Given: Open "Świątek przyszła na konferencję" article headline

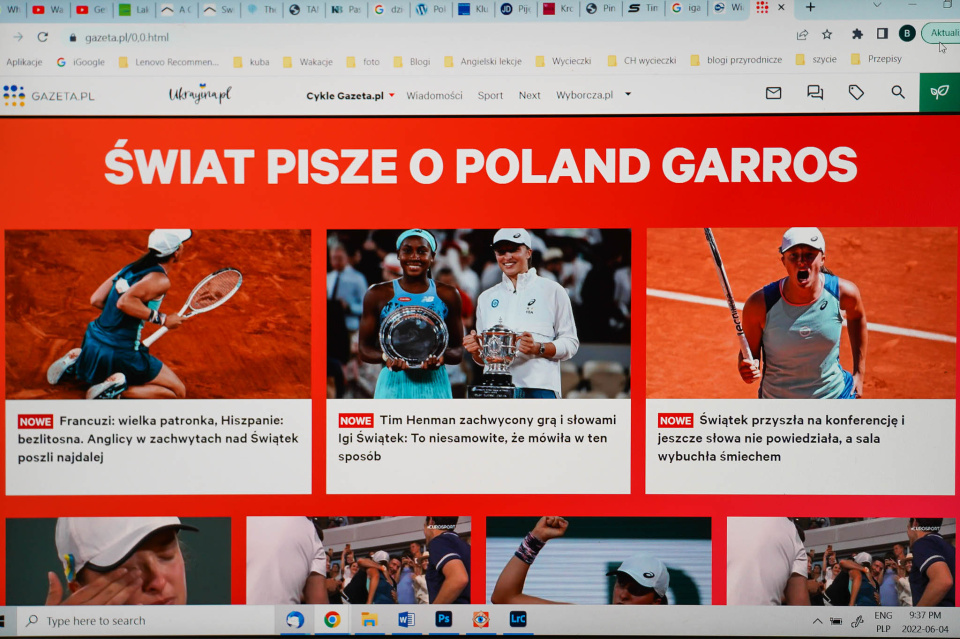Looking at the screenshot, I should tap(781, 438).
